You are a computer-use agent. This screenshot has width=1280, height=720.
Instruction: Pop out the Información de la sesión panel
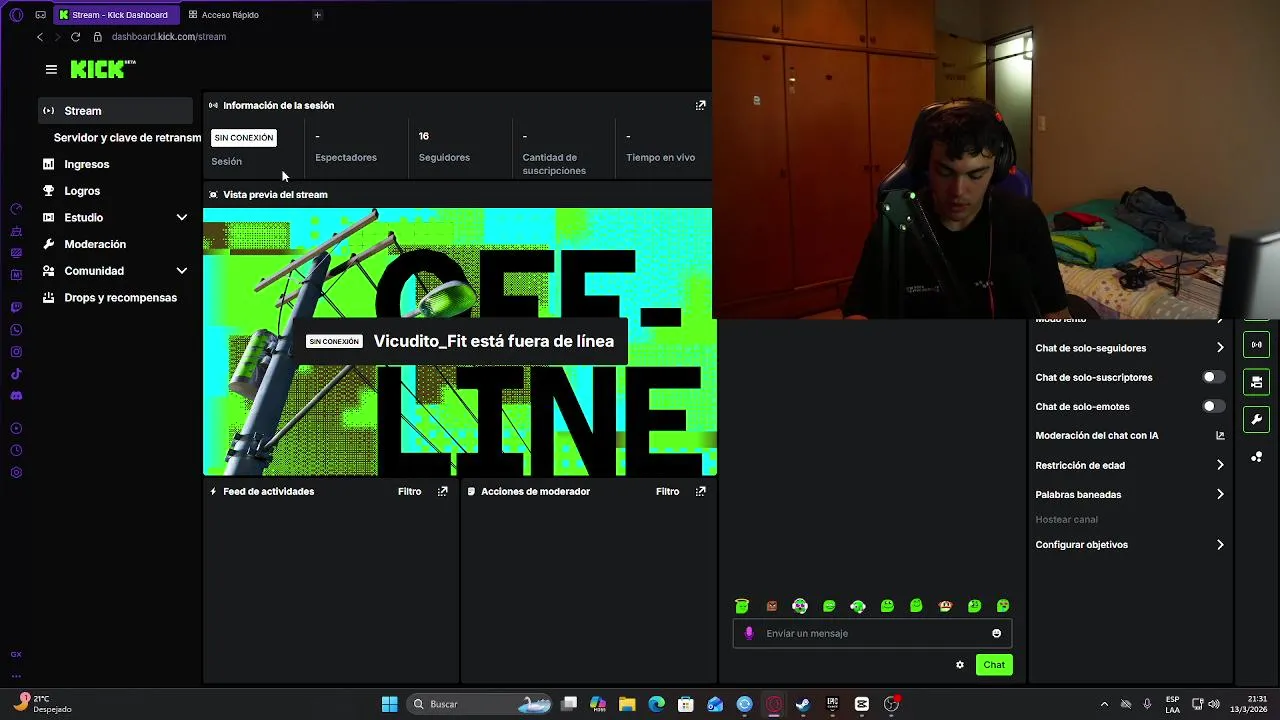pos(700,105)
